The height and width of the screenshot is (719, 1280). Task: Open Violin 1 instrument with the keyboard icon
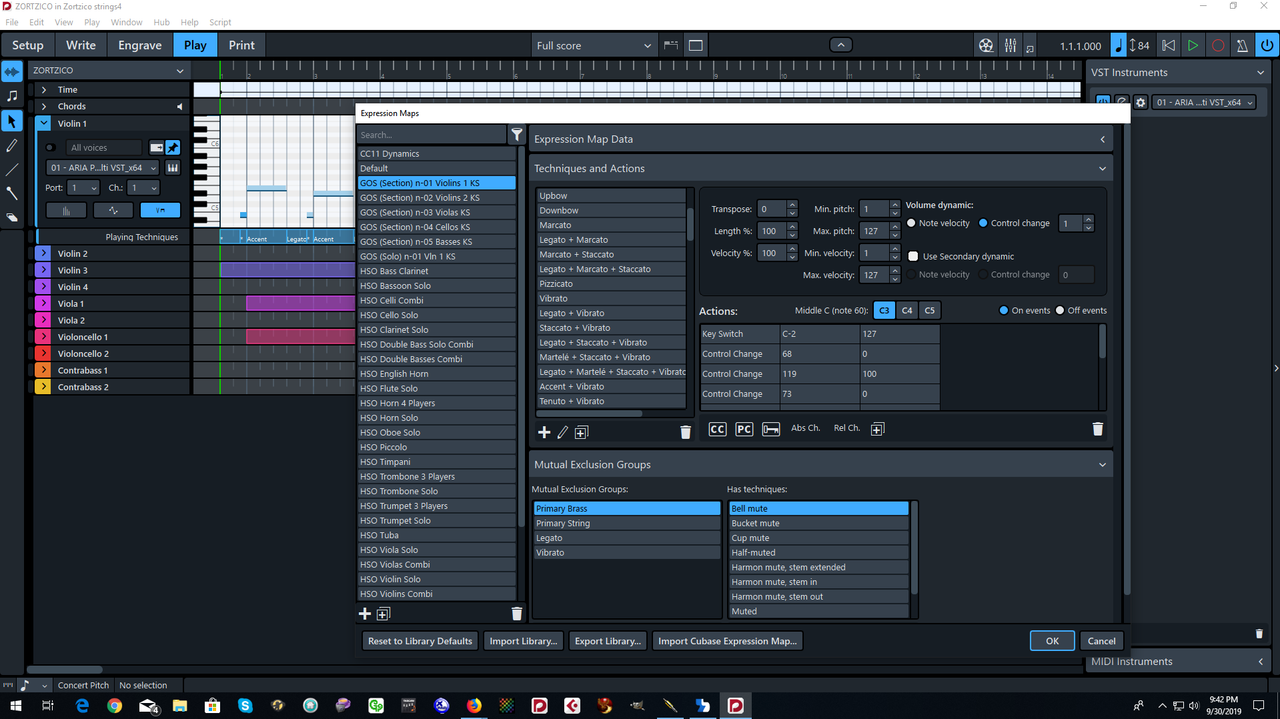[172, 168]
